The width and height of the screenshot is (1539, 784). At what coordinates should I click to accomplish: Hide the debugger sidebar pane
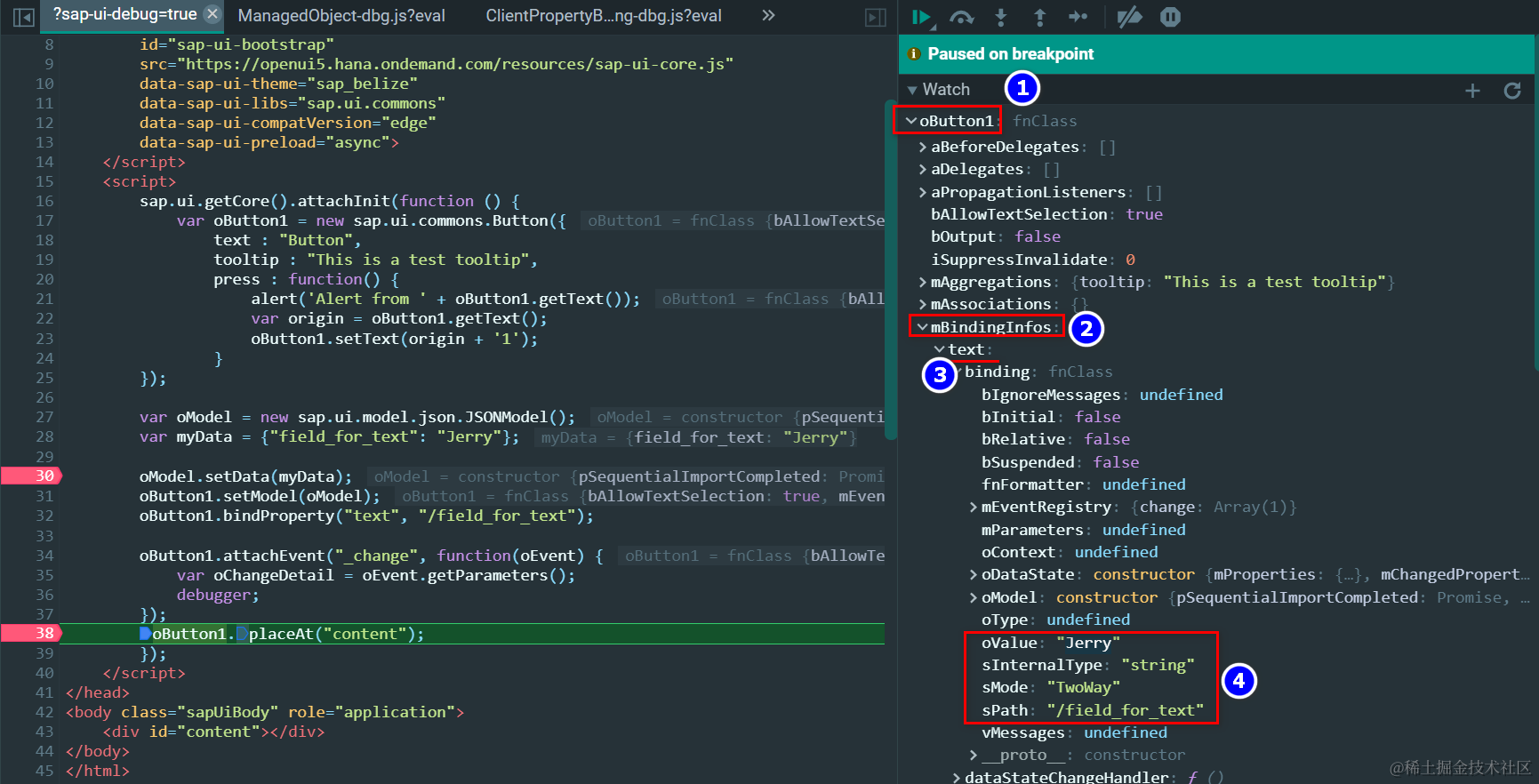tap(876, 17)
